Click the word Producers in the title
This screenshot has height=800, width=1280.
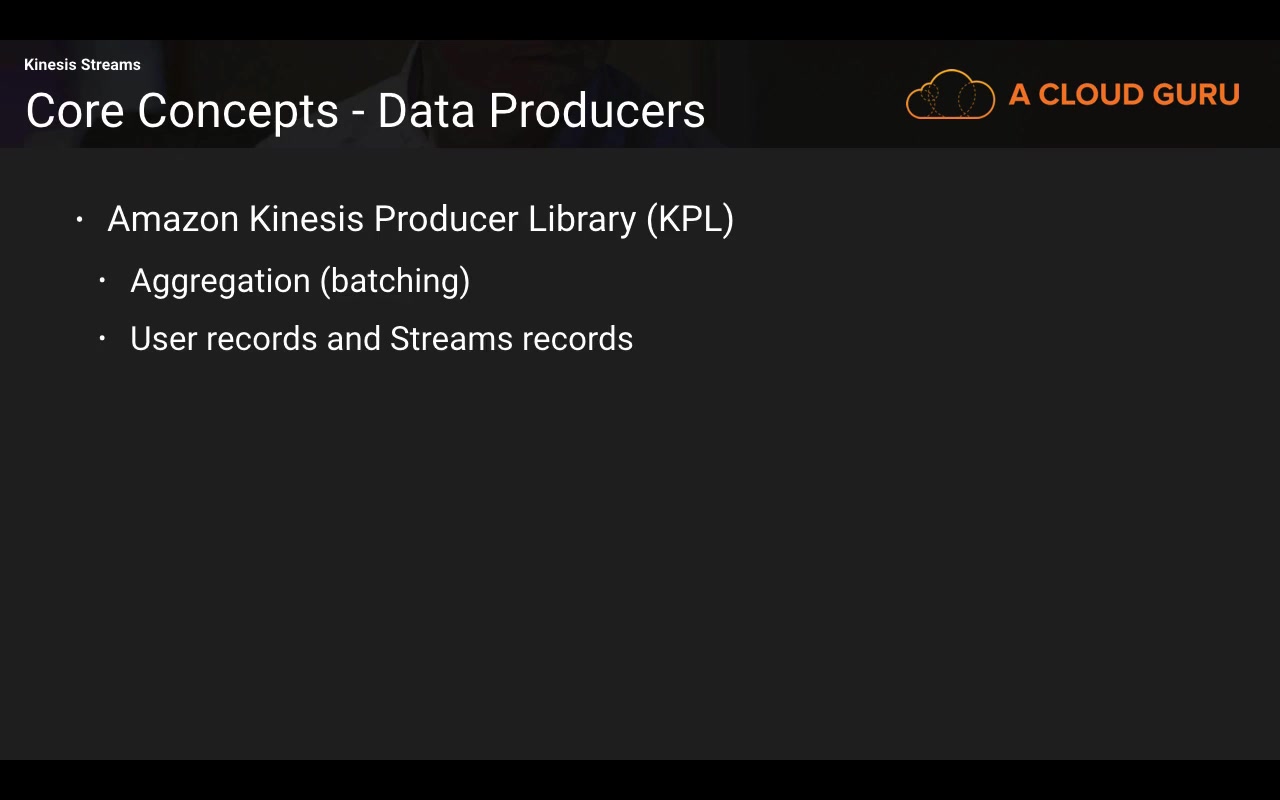pyautogui.click(x=597, y=111)
